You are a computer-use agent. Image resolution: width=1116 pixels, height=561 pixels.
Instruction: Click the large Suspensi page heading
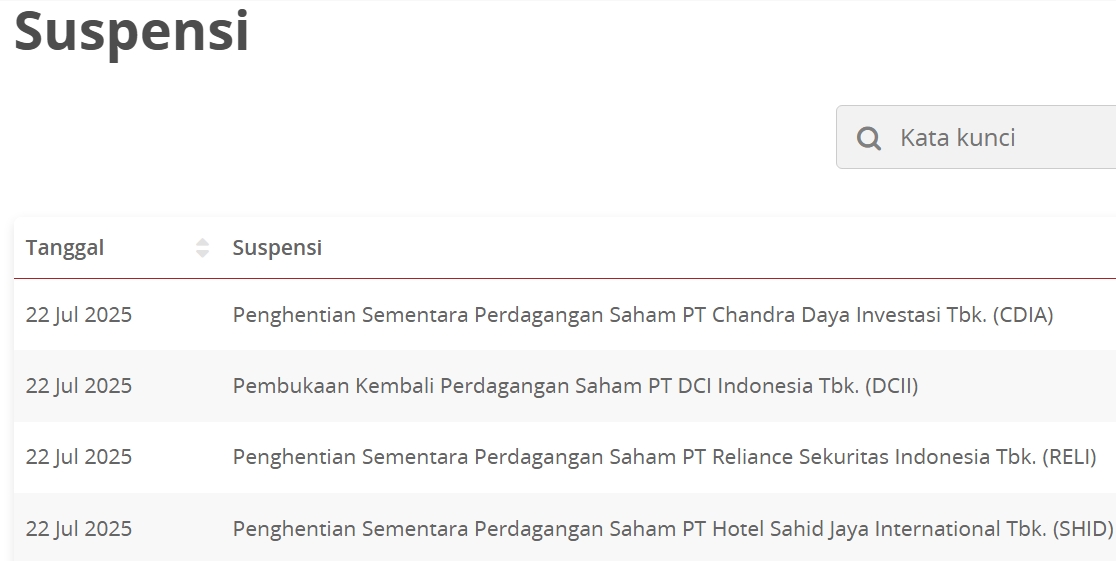[x=132, y=31]
